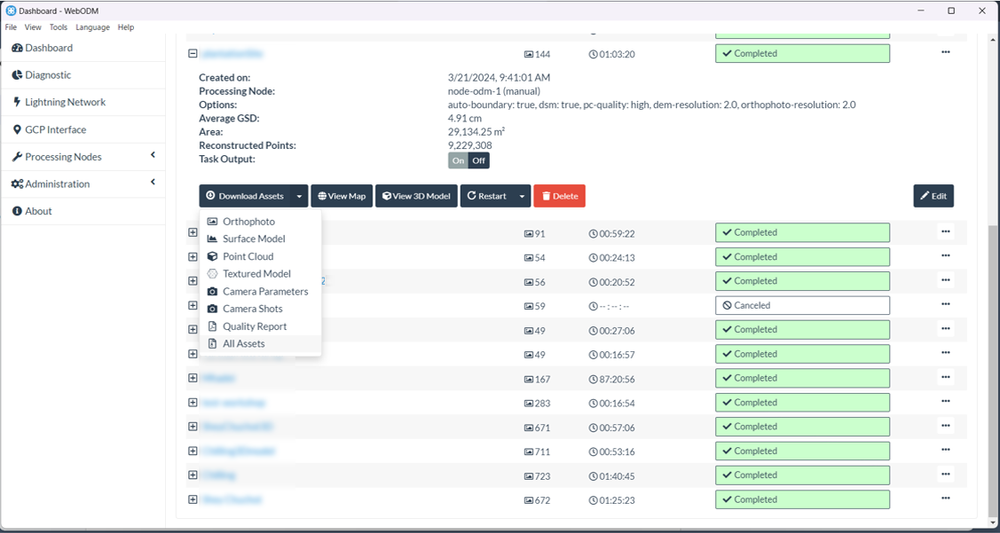Download the Surface Model asset
This screenshot has height=533, width=1000.
pyautogui.click(x=260, y=239)
